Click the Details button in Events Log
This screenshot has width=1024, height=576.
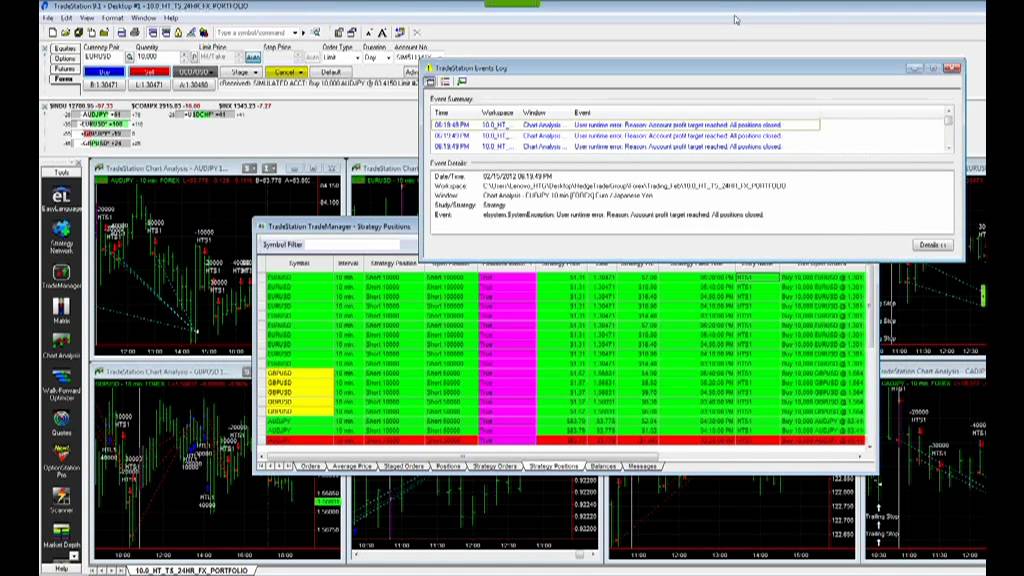[x=933, y=245]
